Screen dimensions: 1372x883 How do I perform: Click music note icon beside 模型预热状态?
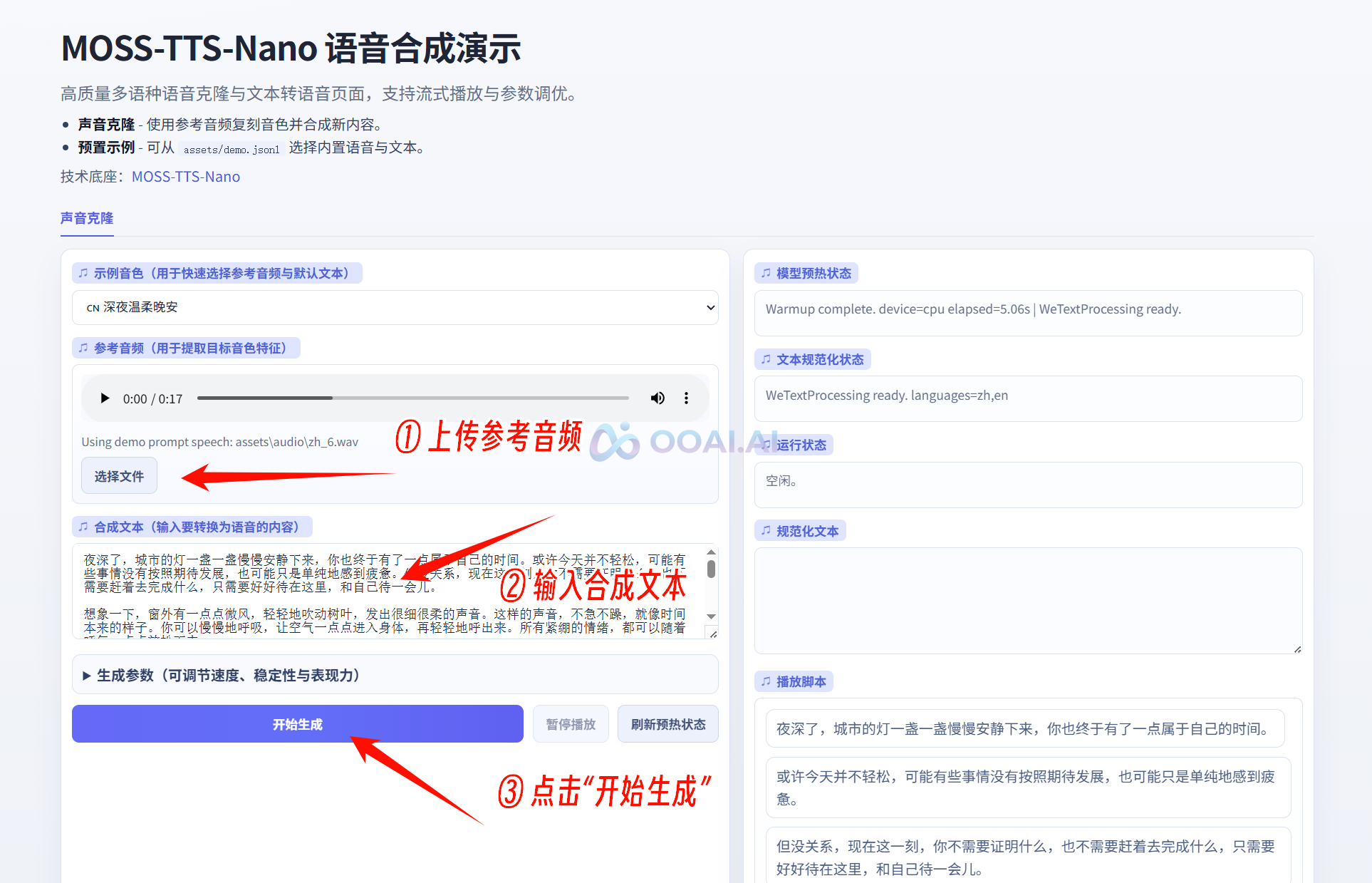[766, 273]
